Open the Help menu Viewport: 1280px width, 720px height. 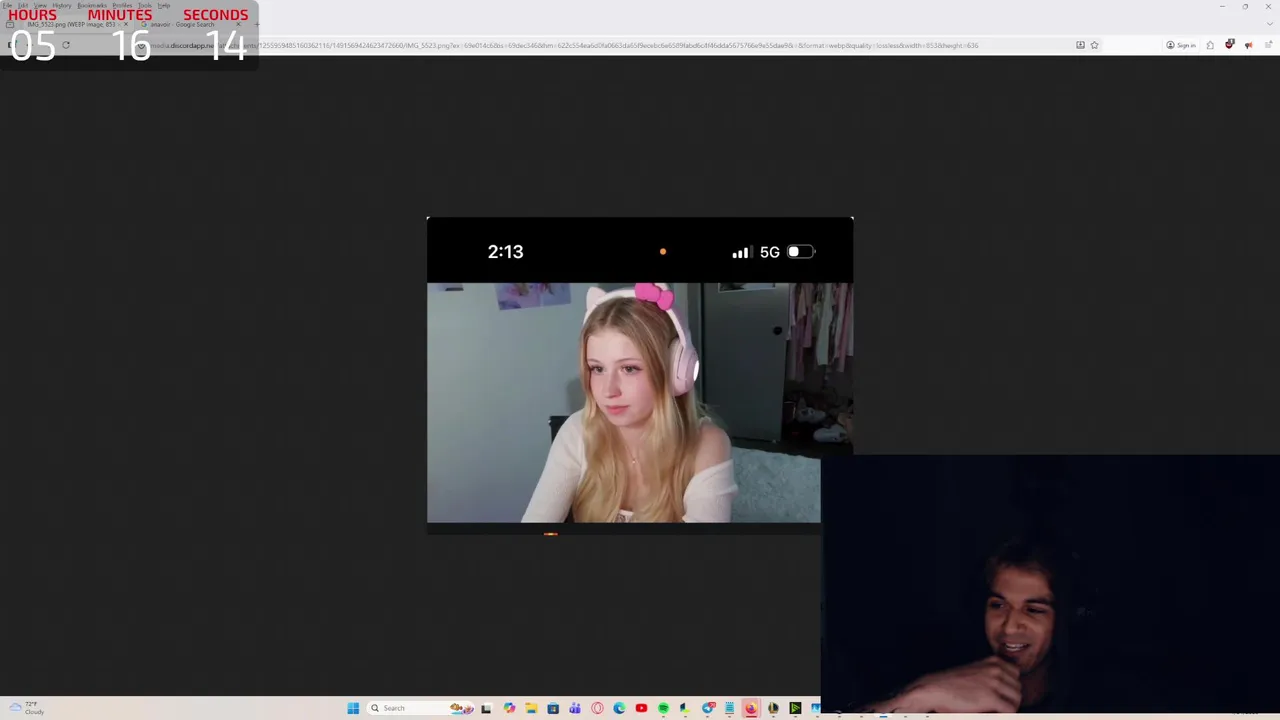click(x=163, y=5)
